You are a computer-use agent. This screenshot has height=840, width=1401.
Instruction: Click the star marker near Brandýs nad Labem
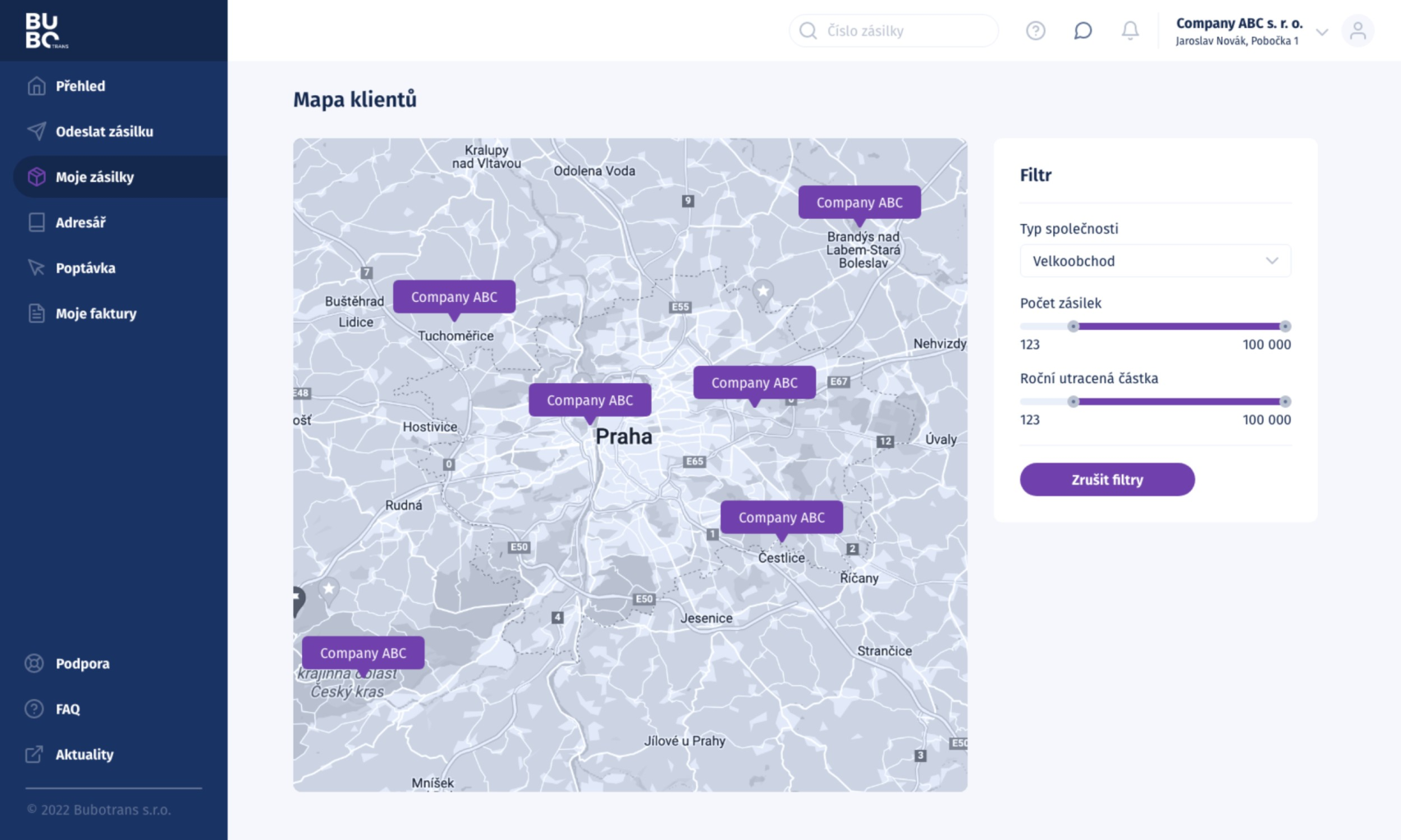point(763,292)
